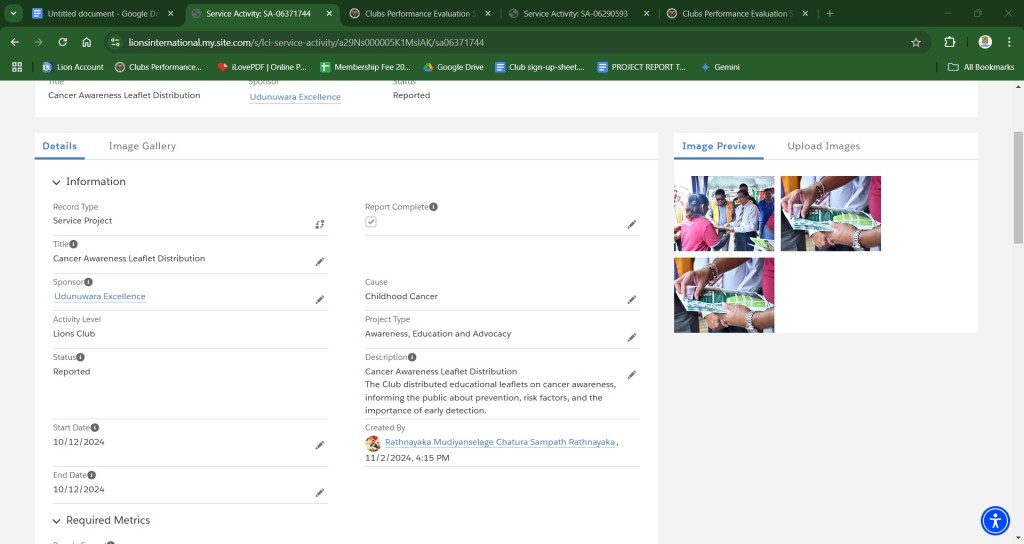
Task: Select the 'Childhood Cancer' cause value
Action: (401, 296)
